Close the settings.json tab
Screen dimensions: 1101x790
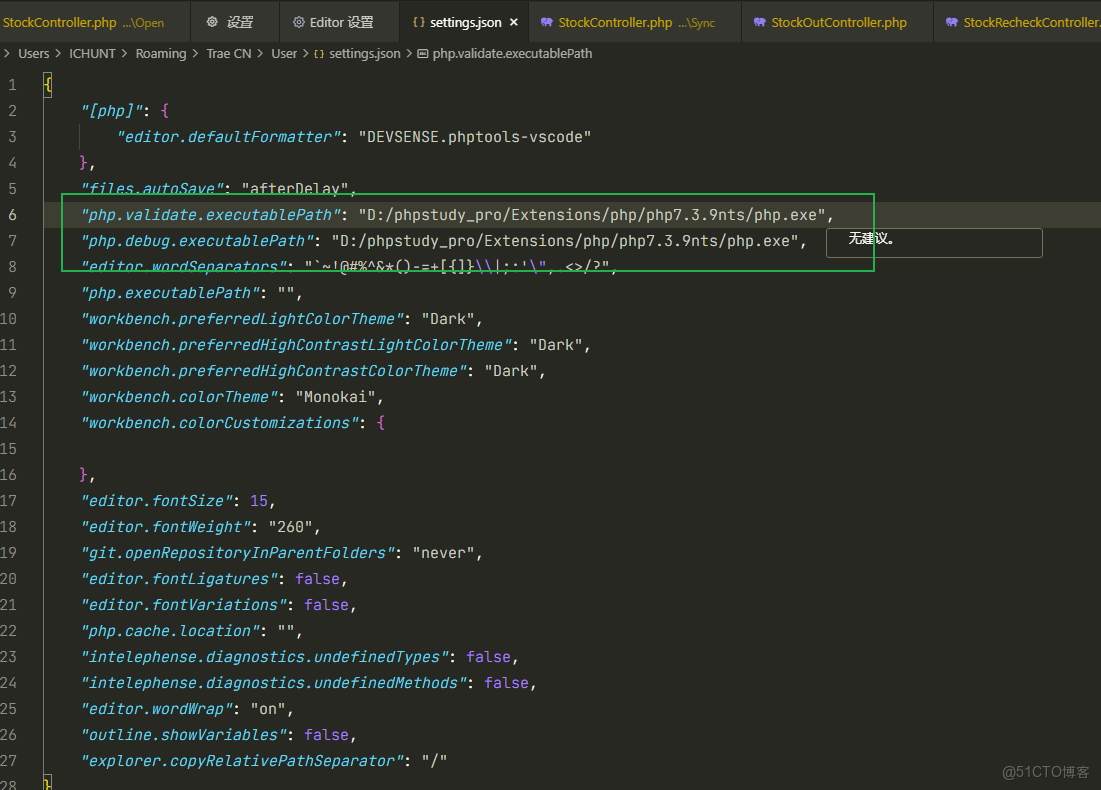(x=513, y=20)
